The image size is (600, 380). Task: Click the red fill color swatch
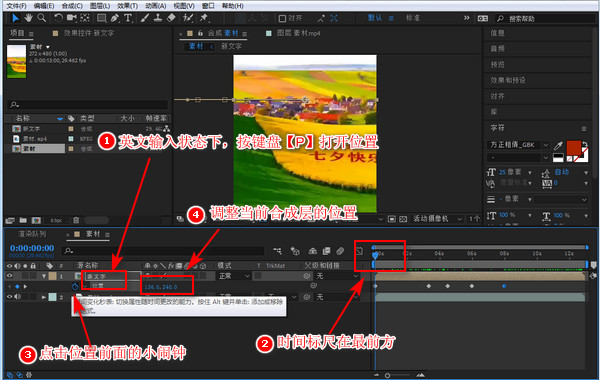tap(574, 148)
